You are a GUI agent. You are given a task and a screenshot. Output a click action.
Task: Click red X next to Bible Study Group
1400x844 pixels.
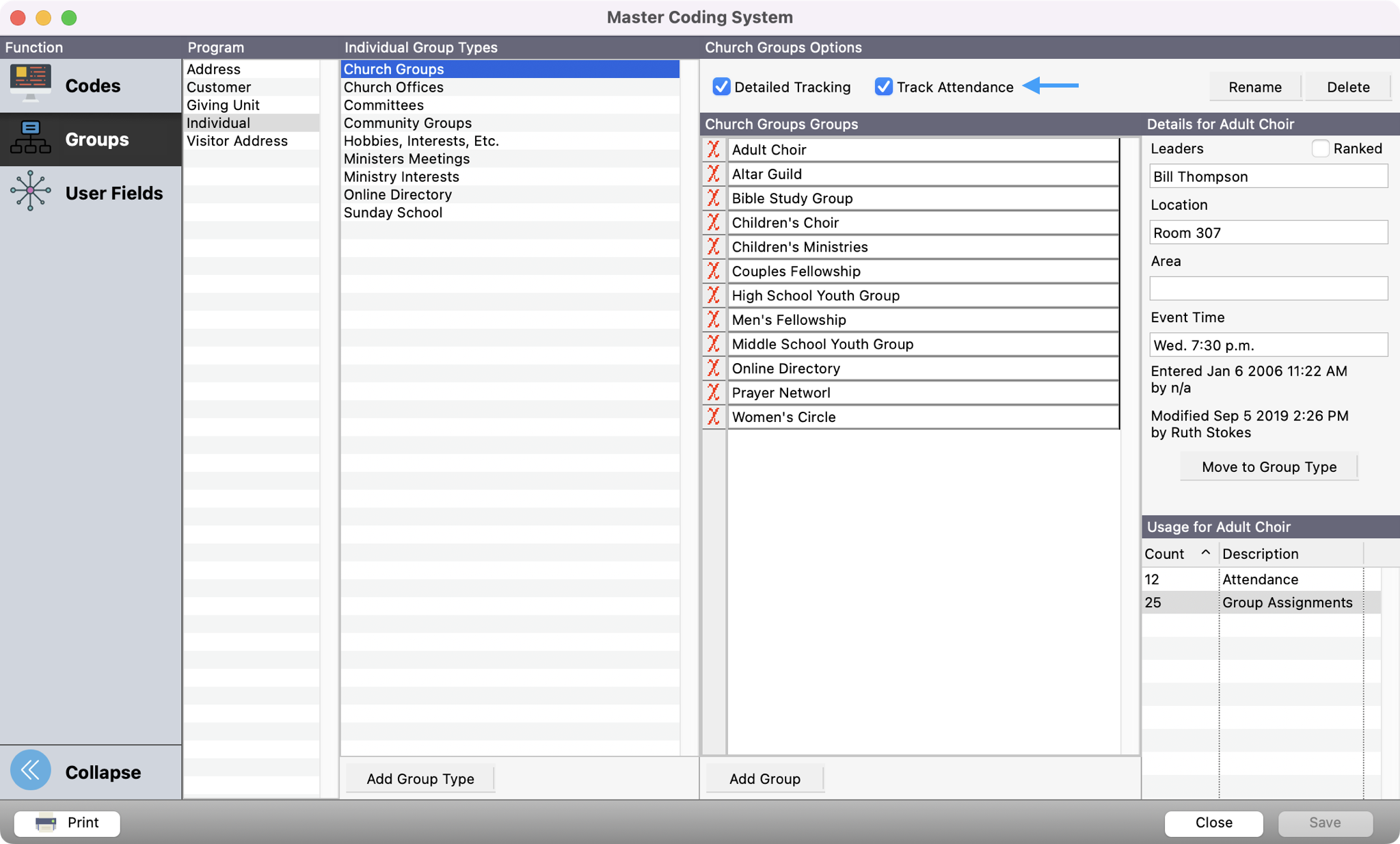click(713, 198)
